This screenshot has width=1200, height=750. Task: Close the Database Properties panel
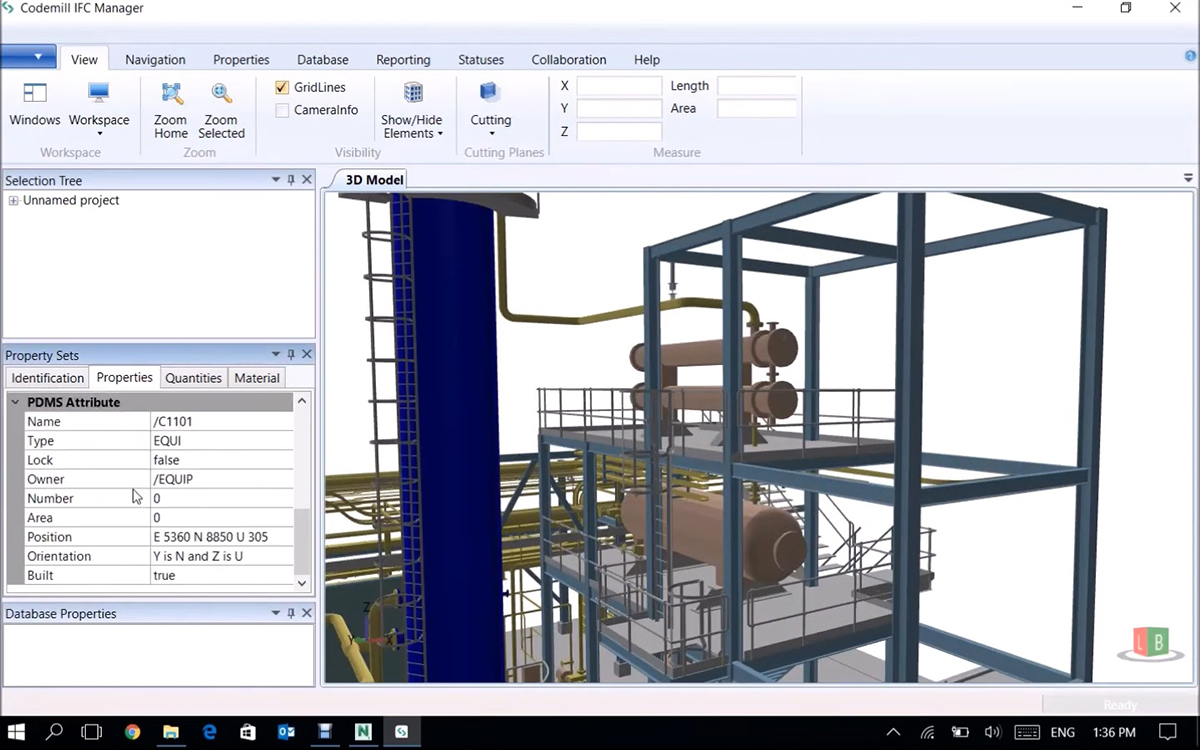tap(307, 613)
